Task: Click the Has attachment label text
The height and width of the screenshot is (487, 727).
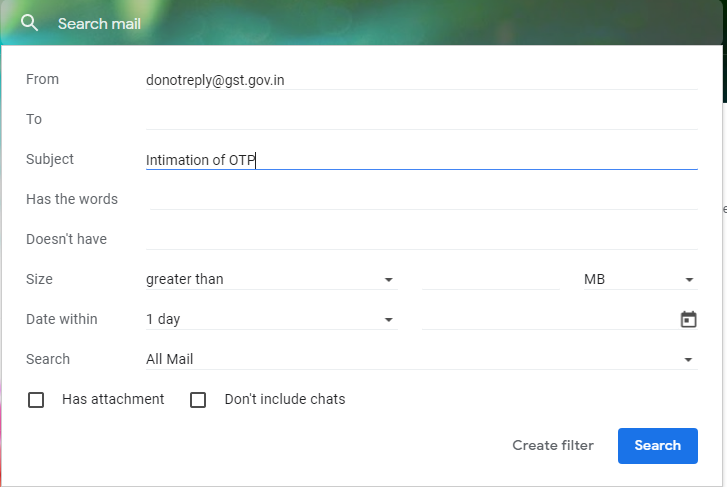Action: click(x=113, y=399)
